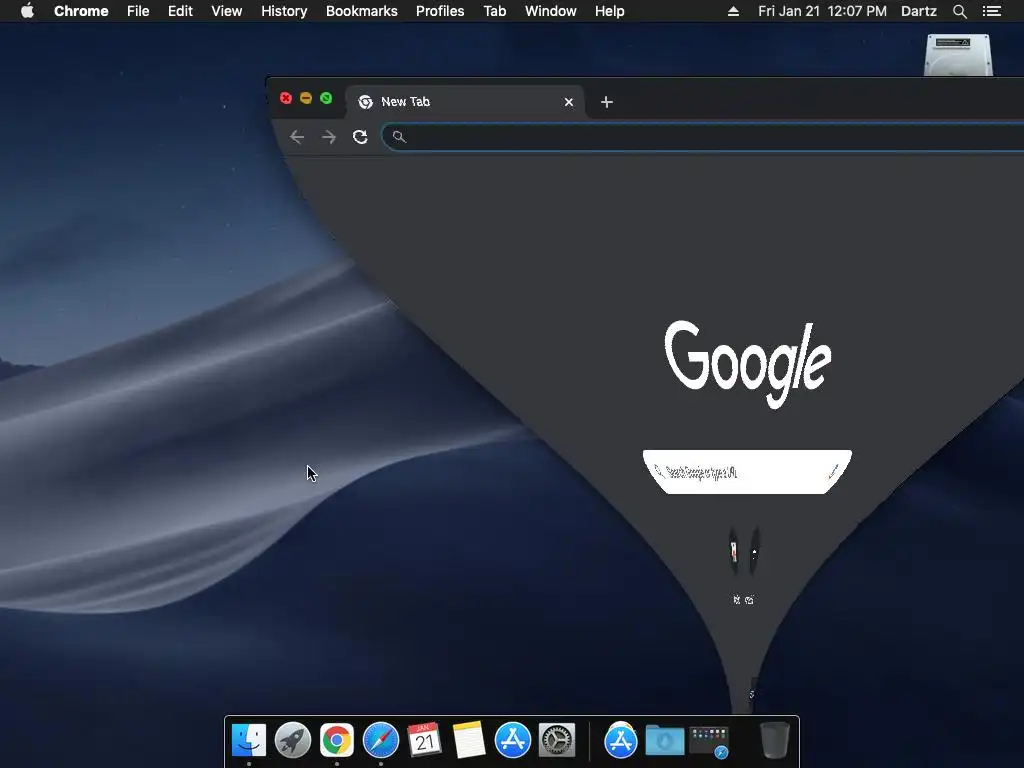Select the New Tab tab
The height and width of the screenshot is (768, 1024).
point(464,102)
